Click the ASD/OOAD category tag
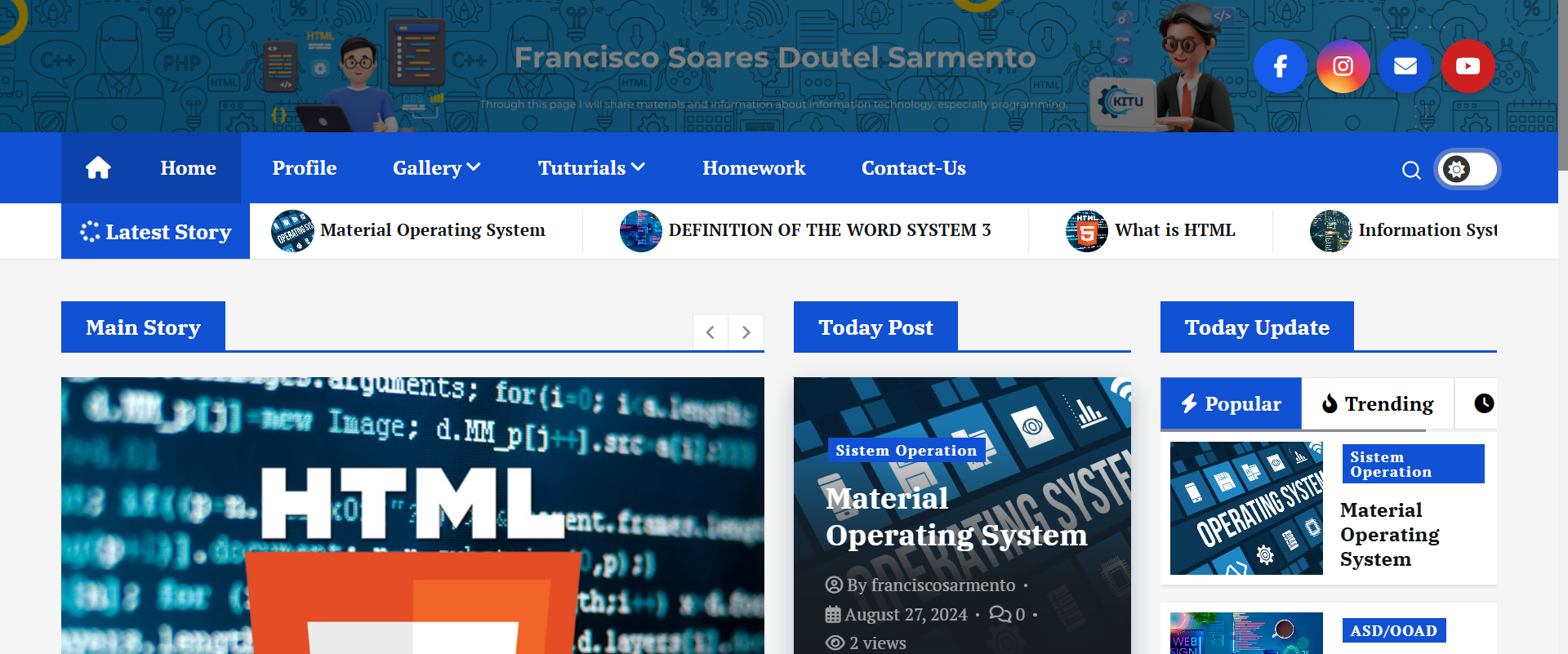Viewport: 1568px width, 654px height. [x=1393, y=630]
